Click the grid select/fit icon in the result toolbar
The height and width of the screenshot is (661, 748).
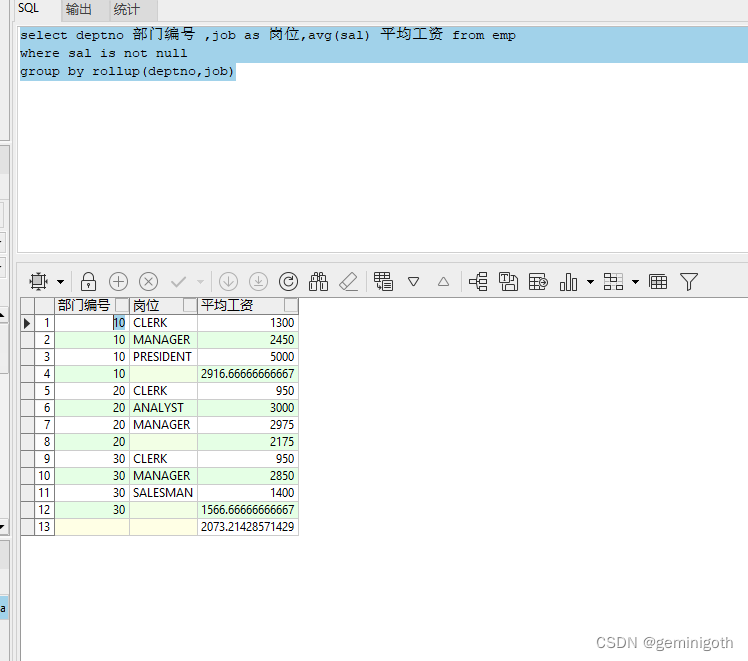(39, 281)
